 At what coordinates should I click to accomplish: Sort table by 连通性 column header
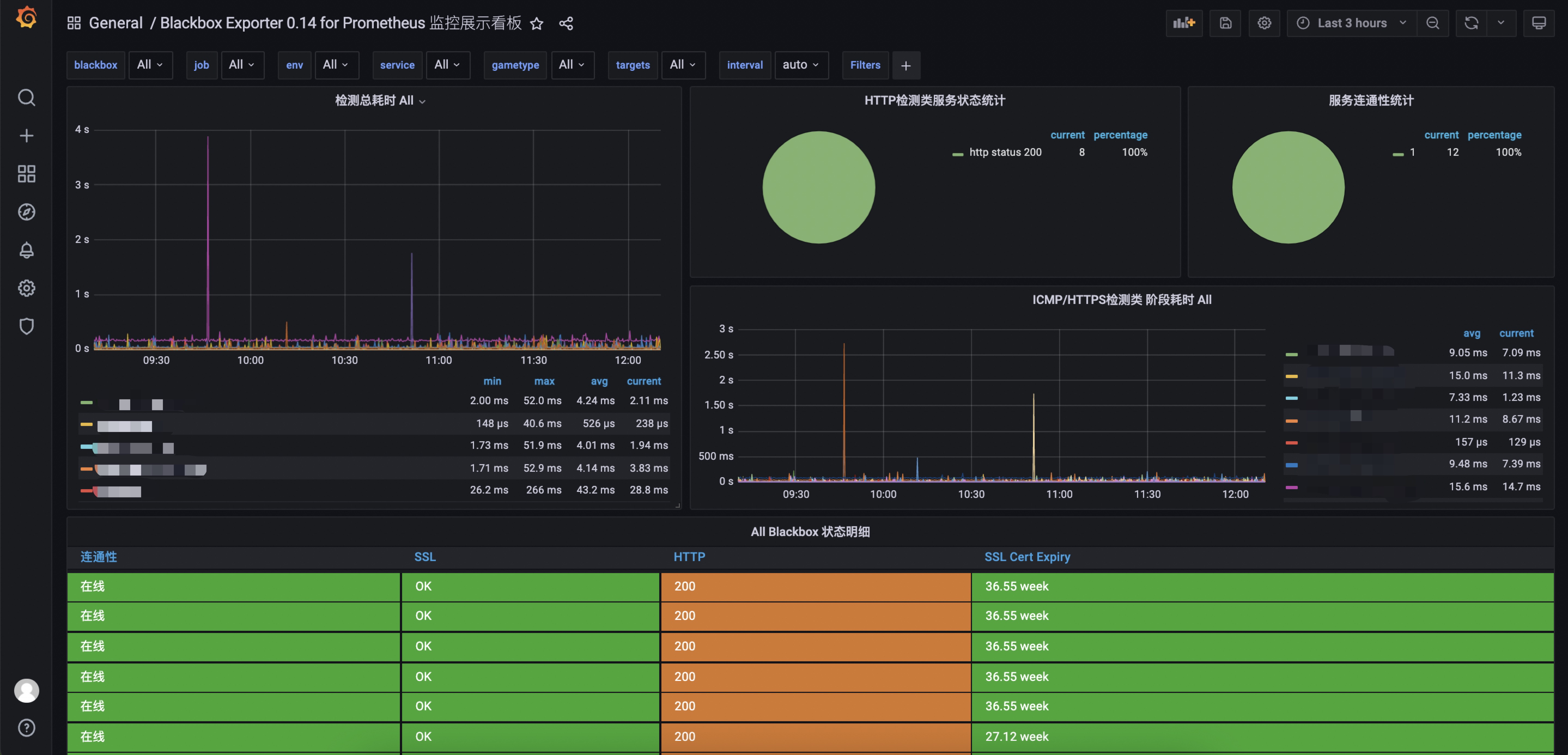point(99,557)
